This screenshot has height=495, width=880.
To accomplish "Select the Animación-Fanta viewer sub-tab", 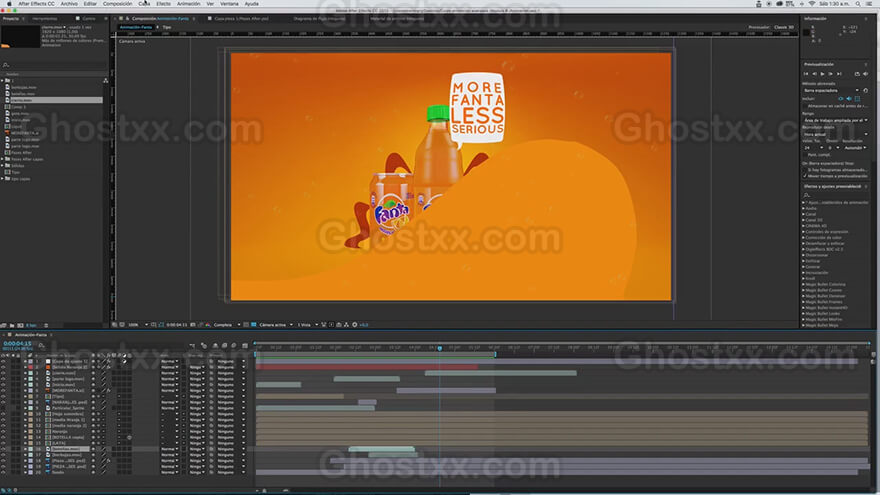I will point(136,27).
